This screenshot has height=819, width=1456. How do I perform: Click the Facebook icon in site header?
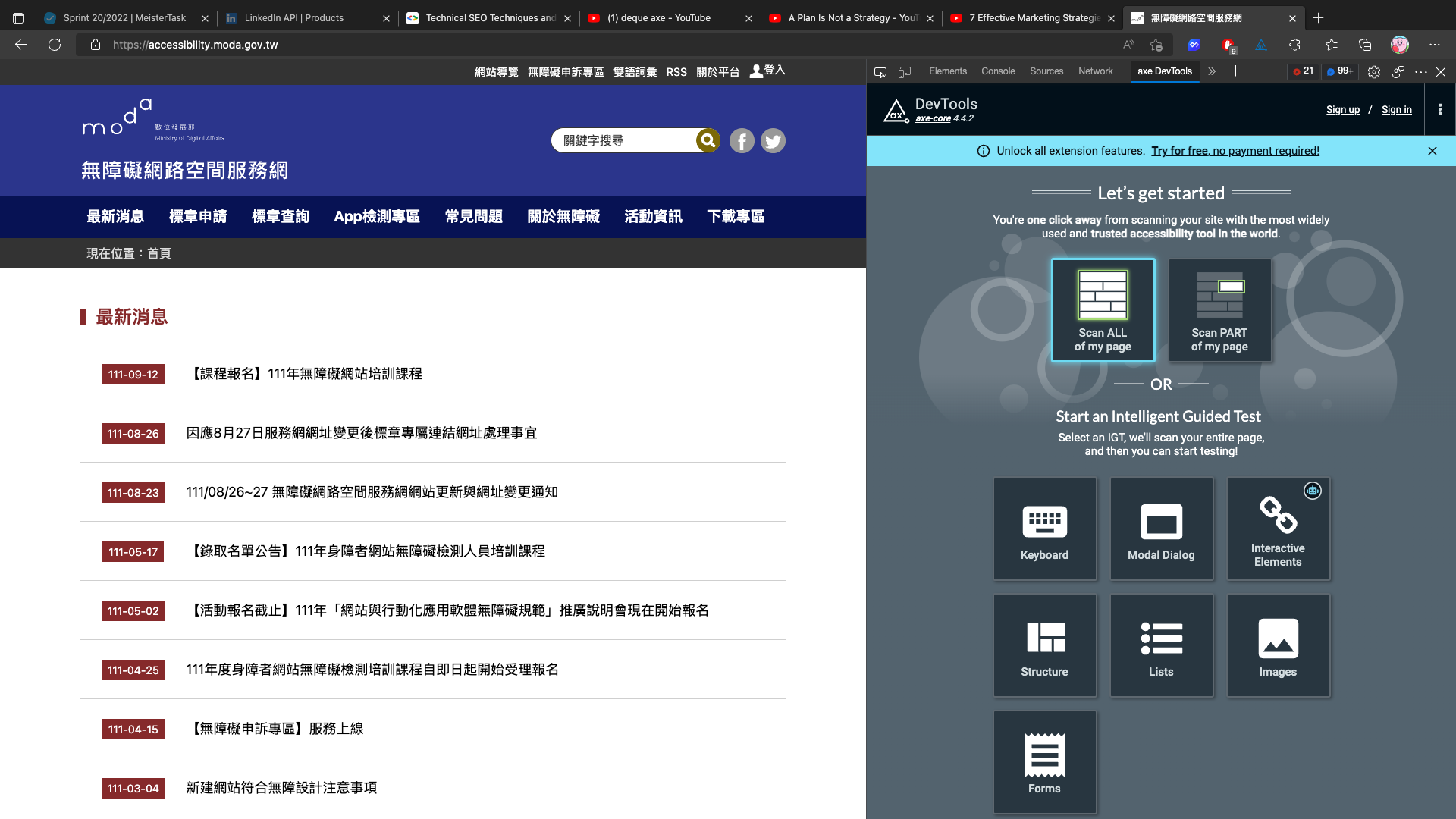[x=742, y=141]
